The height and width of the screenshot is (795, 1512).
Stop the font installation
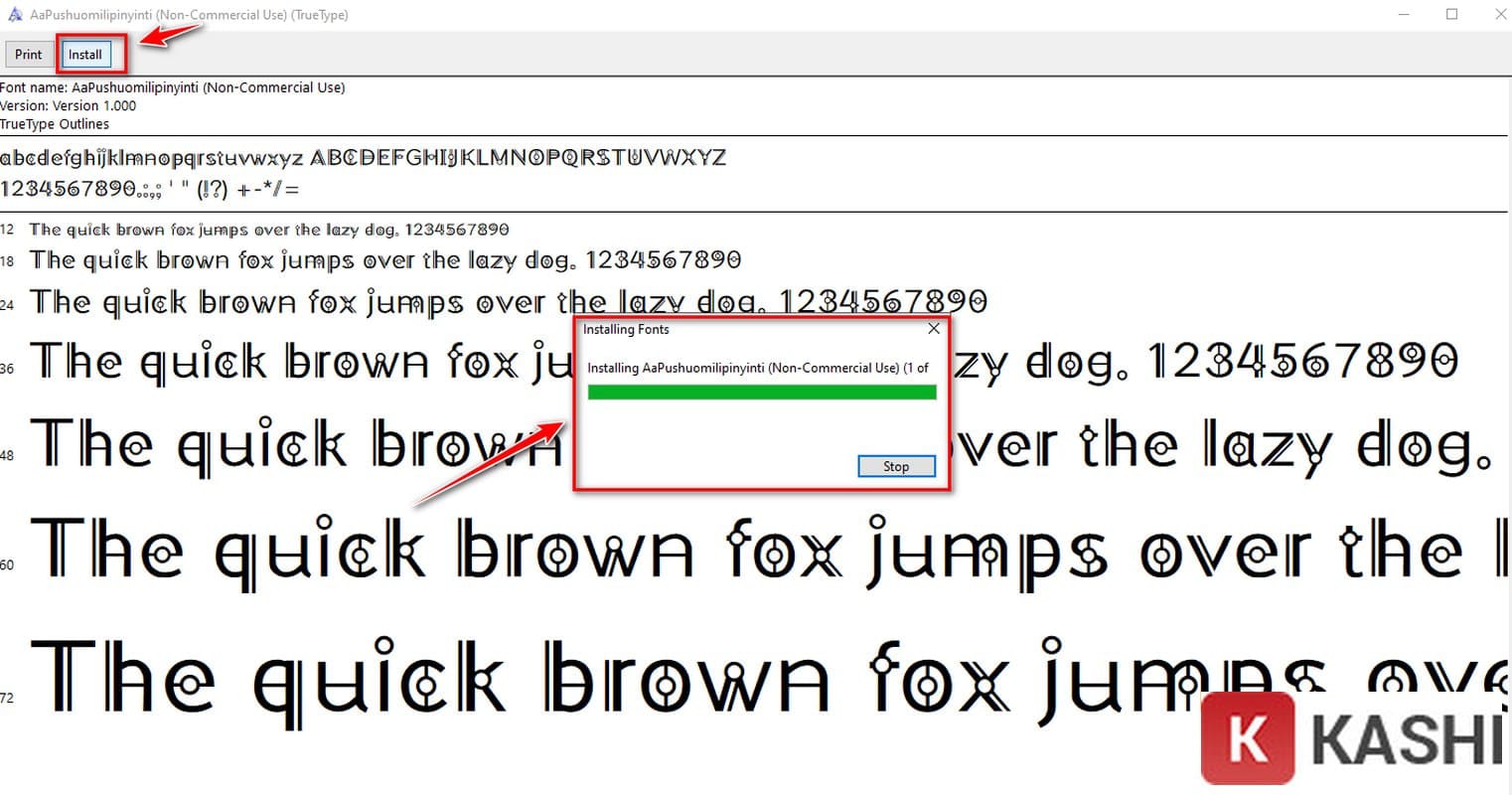click(x=895, y=466)
